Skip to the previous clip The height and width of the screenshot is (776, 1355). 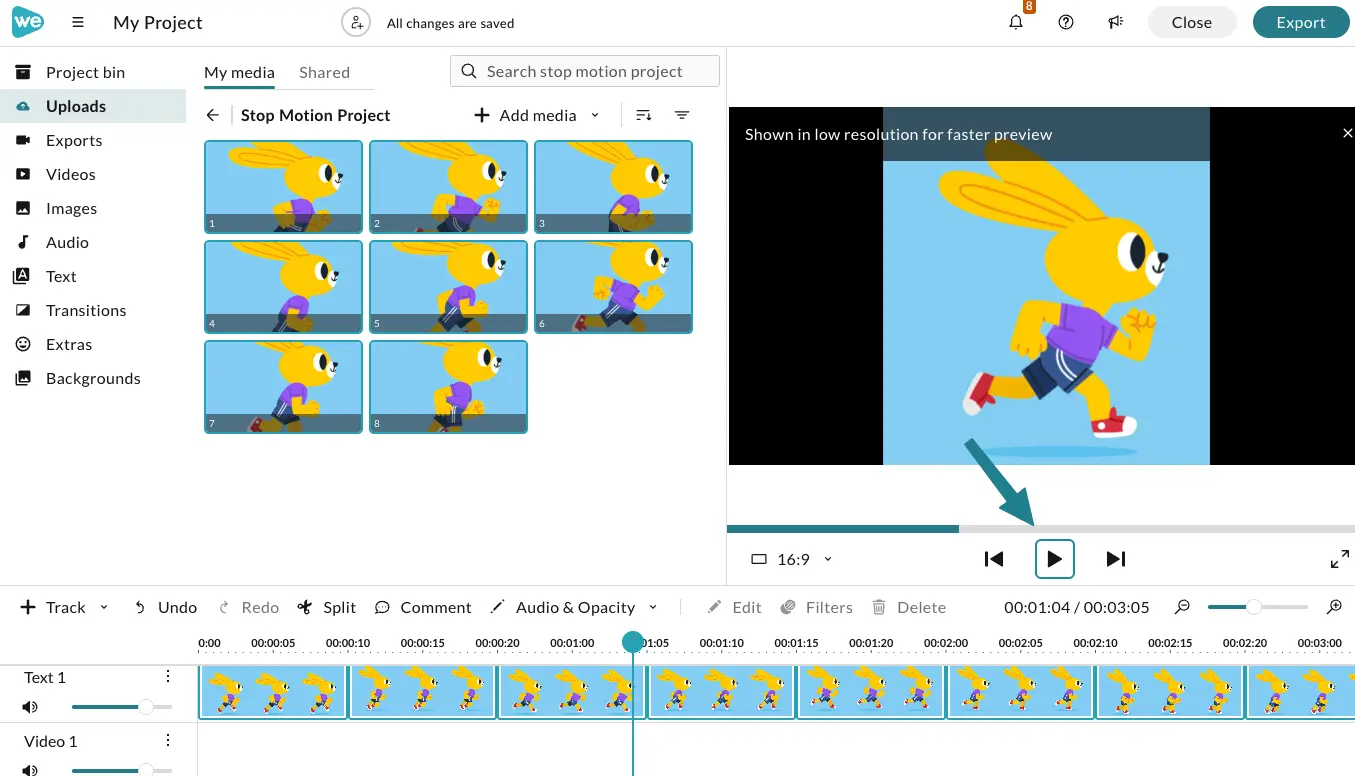[993, 559]
